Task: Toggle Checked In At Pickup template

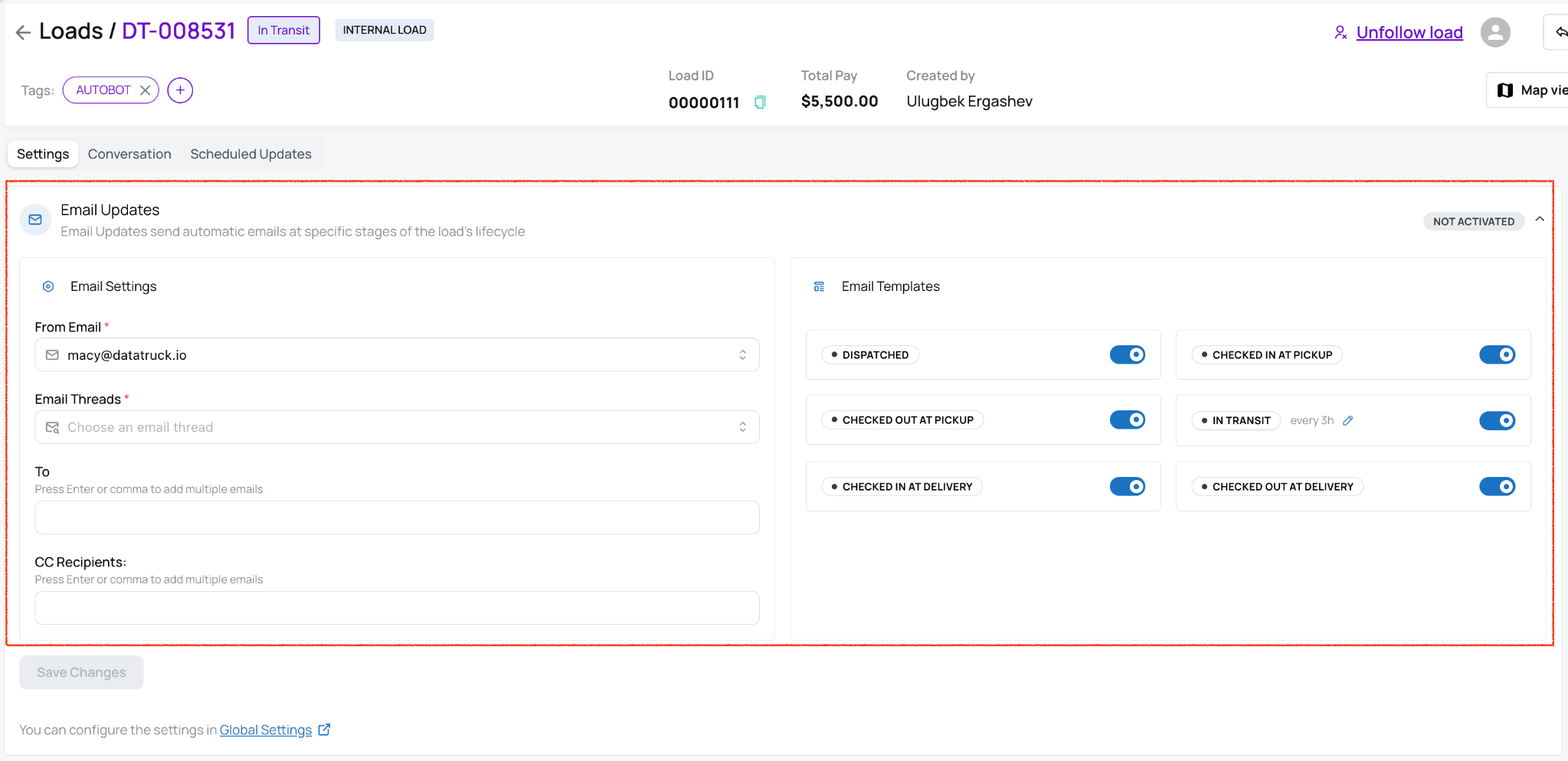Action: tap(1498, 354)
